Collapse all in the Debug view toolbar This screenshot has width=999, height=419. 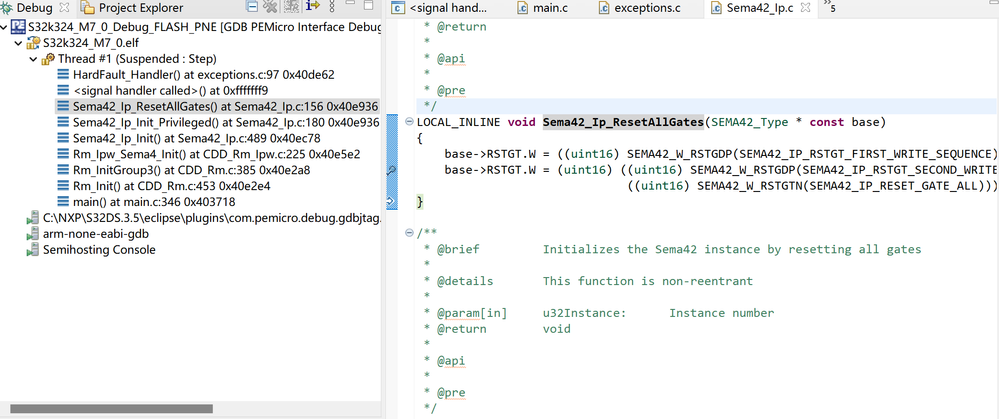tap(252, 7)
